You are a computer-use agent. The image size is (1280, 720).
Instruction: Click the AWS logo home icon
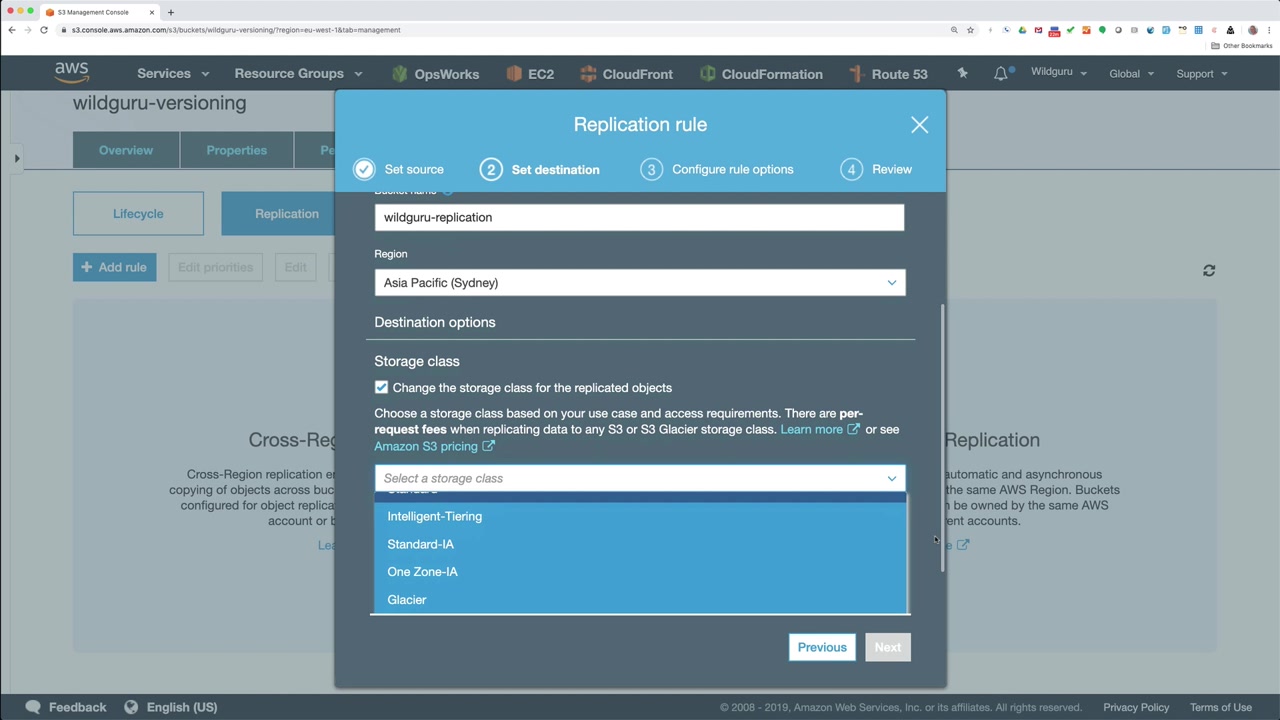coord(72,73)
